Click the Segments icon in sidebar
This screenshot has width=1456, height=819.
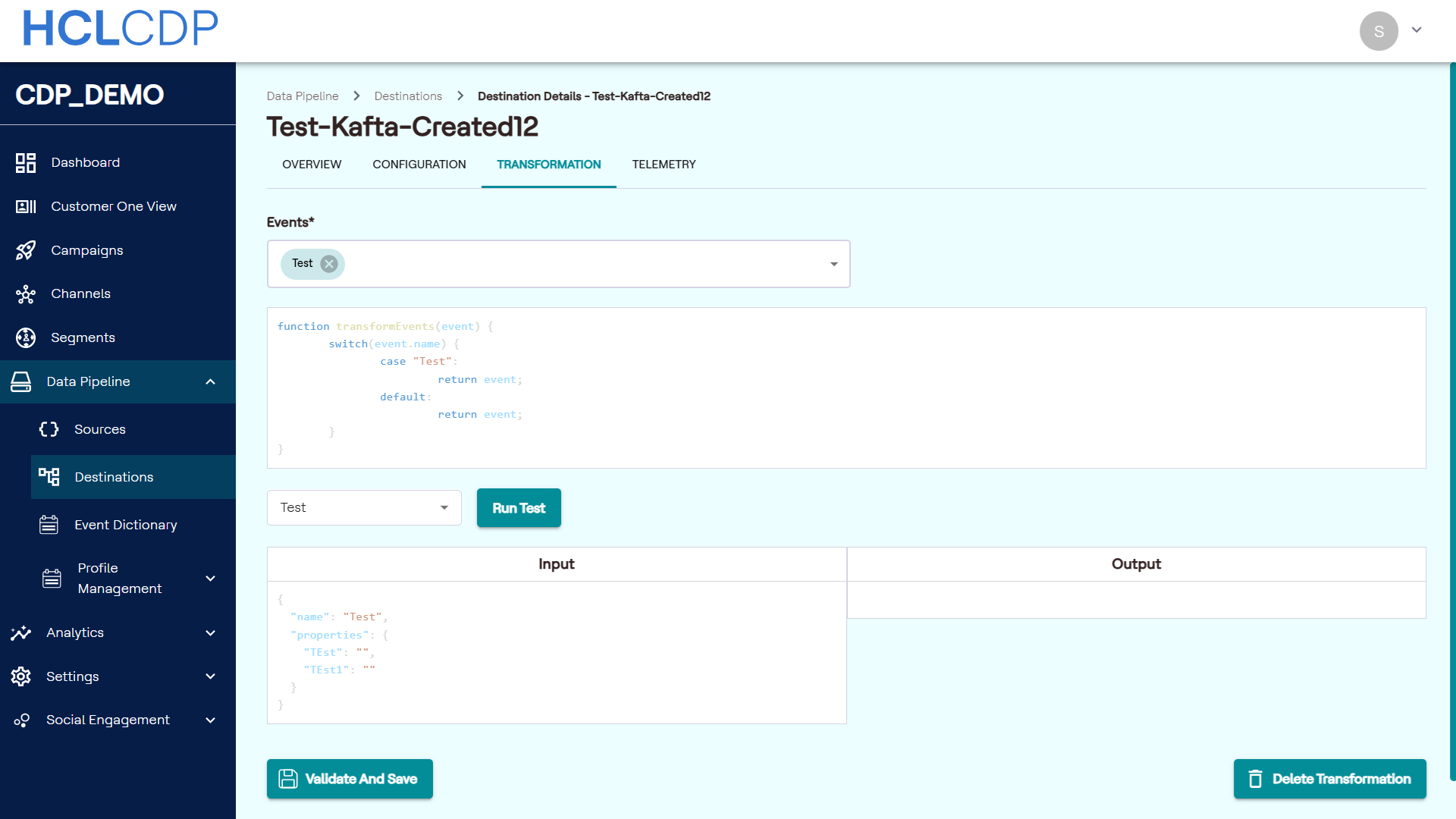[x=26, y=337]
